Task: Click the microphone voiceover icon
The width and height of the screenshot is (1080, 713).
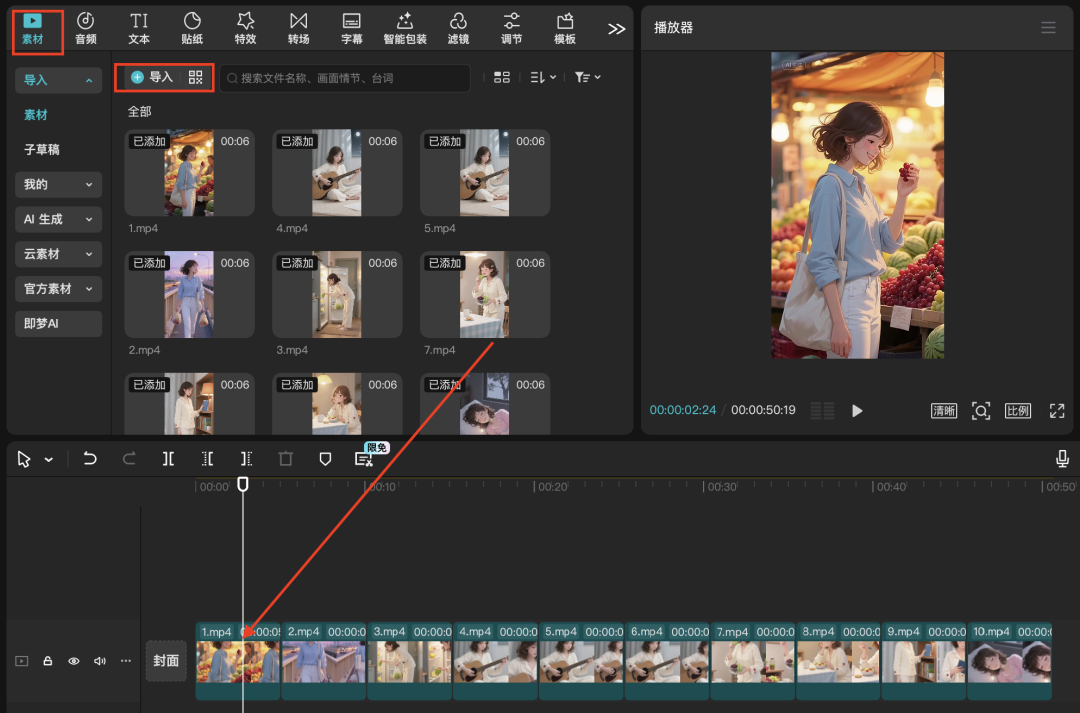Action: point(1060,459)
